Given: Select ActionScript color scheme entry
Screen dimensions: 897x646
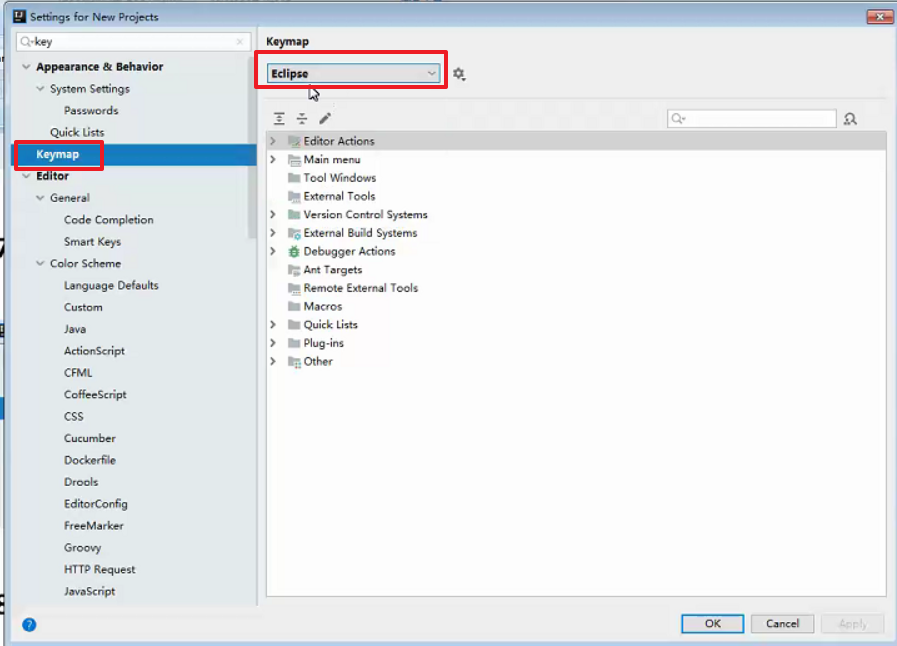Looking at the screenshot, I should pos(94,351).
